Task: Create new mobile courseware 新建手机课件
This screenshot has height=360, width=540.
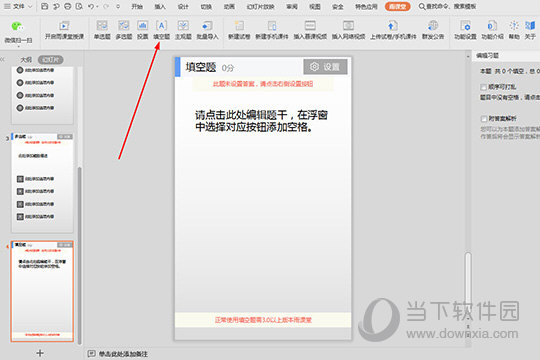Action: coord(272,30)
